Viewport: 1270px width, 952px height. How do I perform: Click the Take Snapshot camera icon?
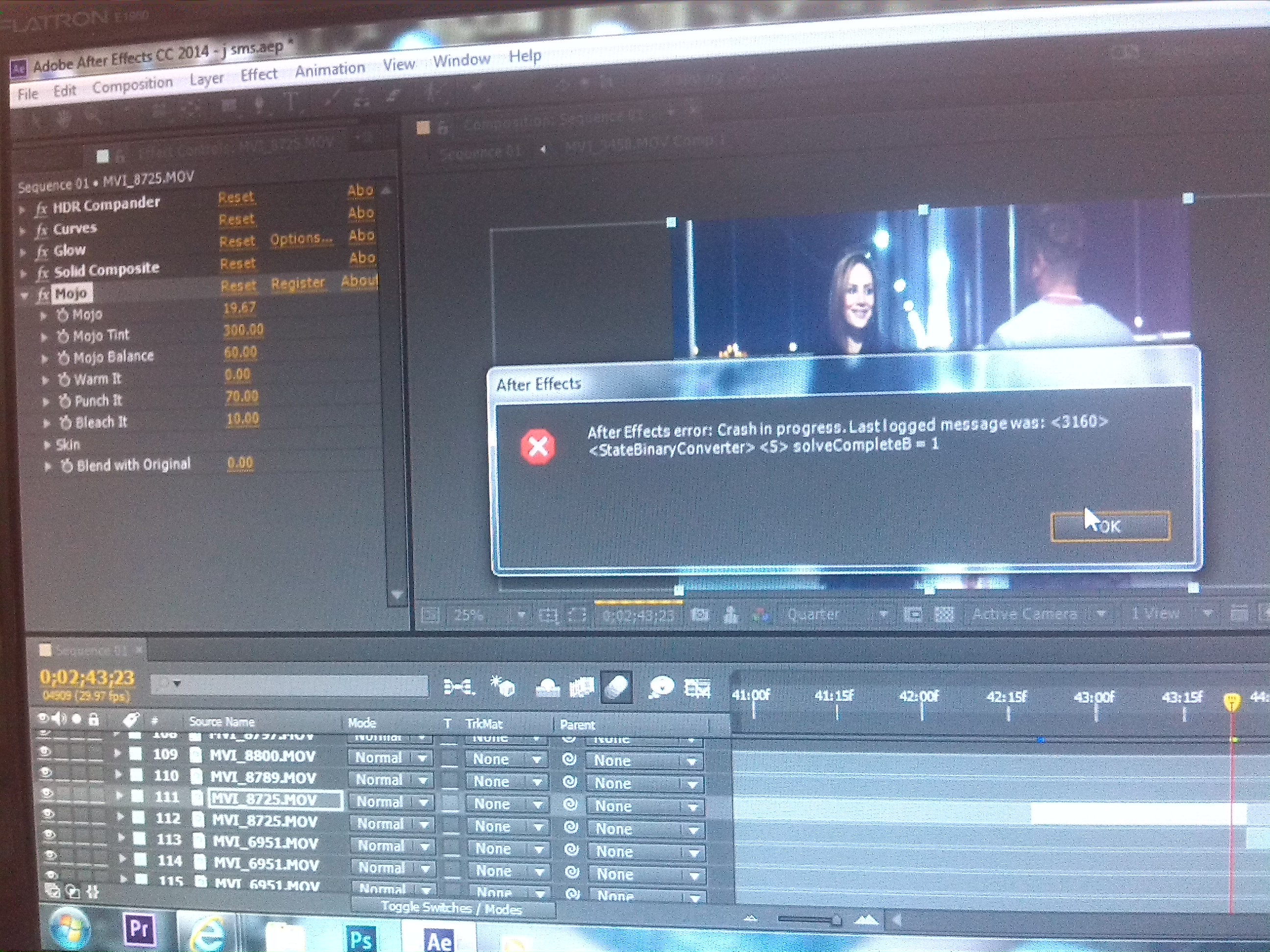click(699, 615)
